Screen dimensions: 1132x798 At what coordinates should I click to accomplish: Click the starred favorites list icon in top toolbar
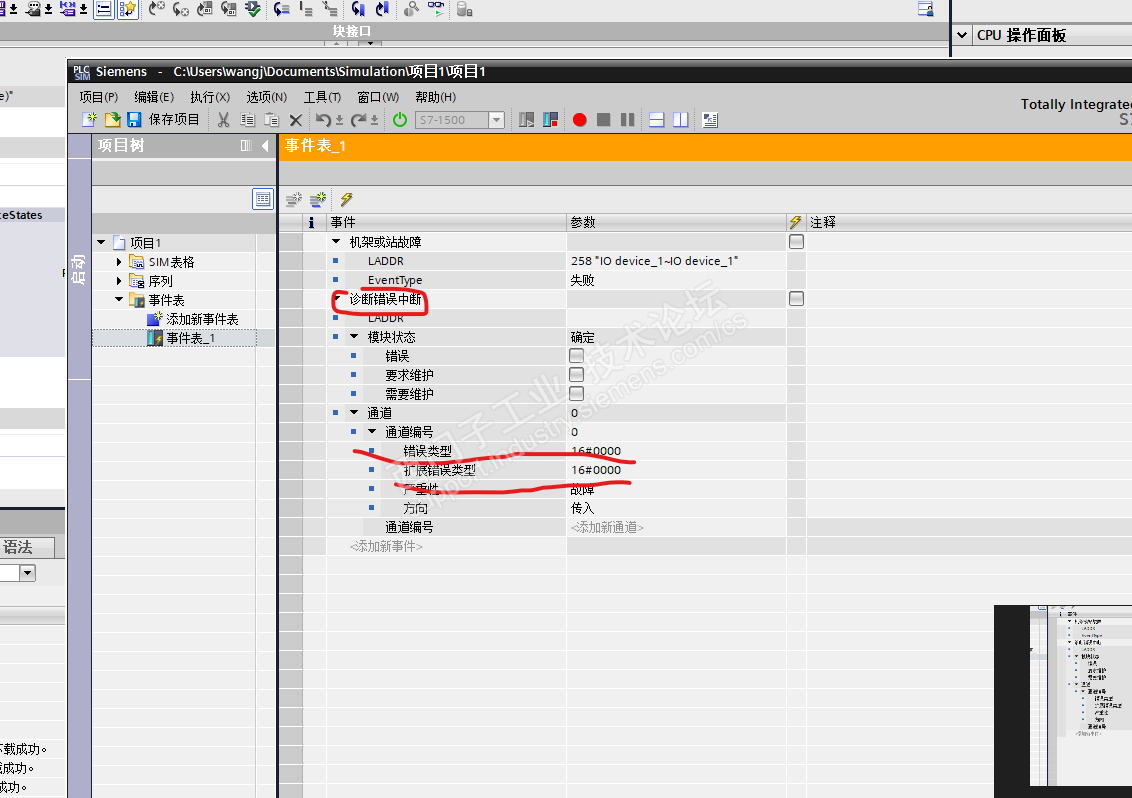point(128,9)
